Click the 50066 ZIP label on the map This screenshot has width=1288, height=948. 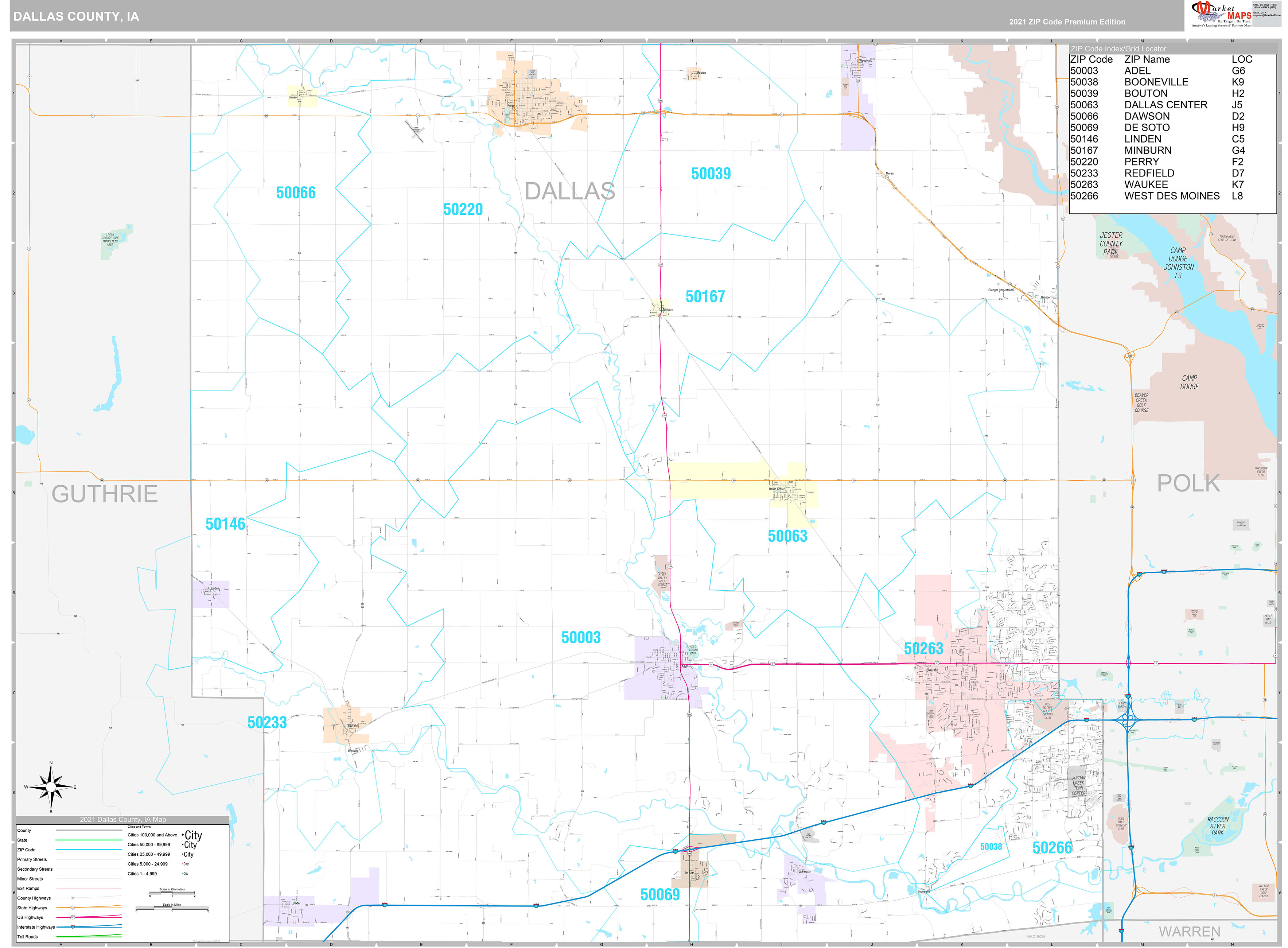[x=296, y=193]
